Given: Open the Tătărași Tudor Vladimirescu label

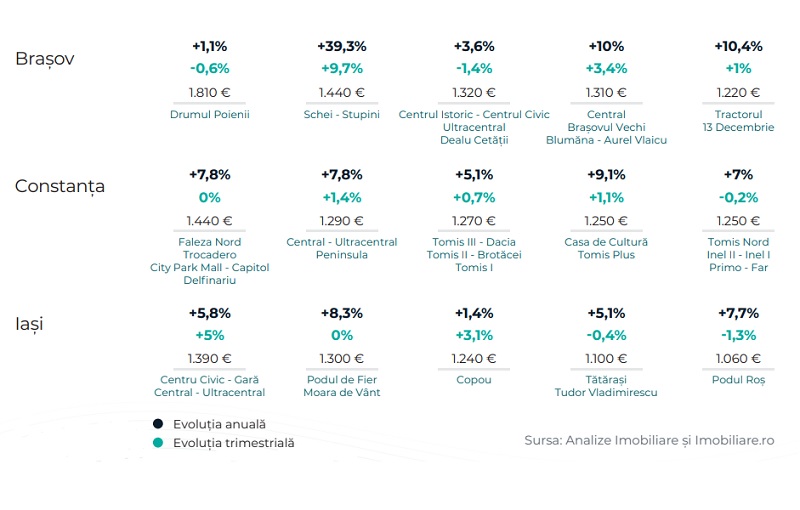Looking at the screenshot, I should [606, 386].
